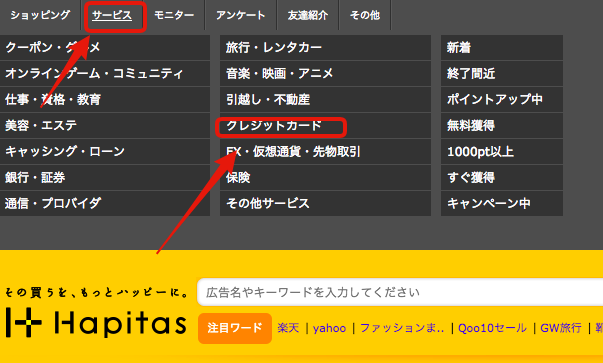Select FX・仮想通貨・先物取引 category
The width and height of the screenshot is (603, 363).
click(325, 152)
